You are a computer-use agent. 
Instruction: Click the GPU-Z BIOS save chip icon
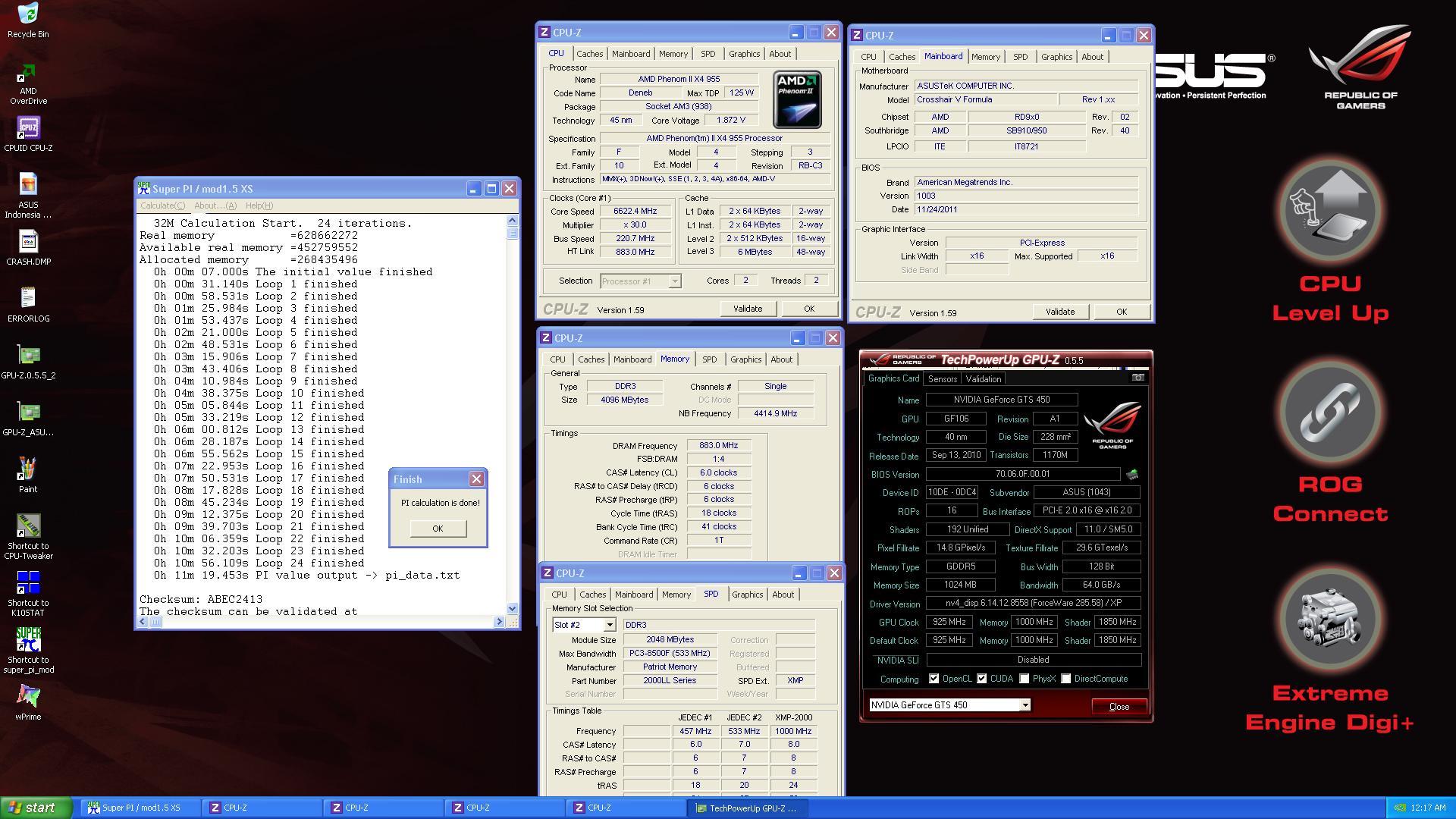[1132, 475]
